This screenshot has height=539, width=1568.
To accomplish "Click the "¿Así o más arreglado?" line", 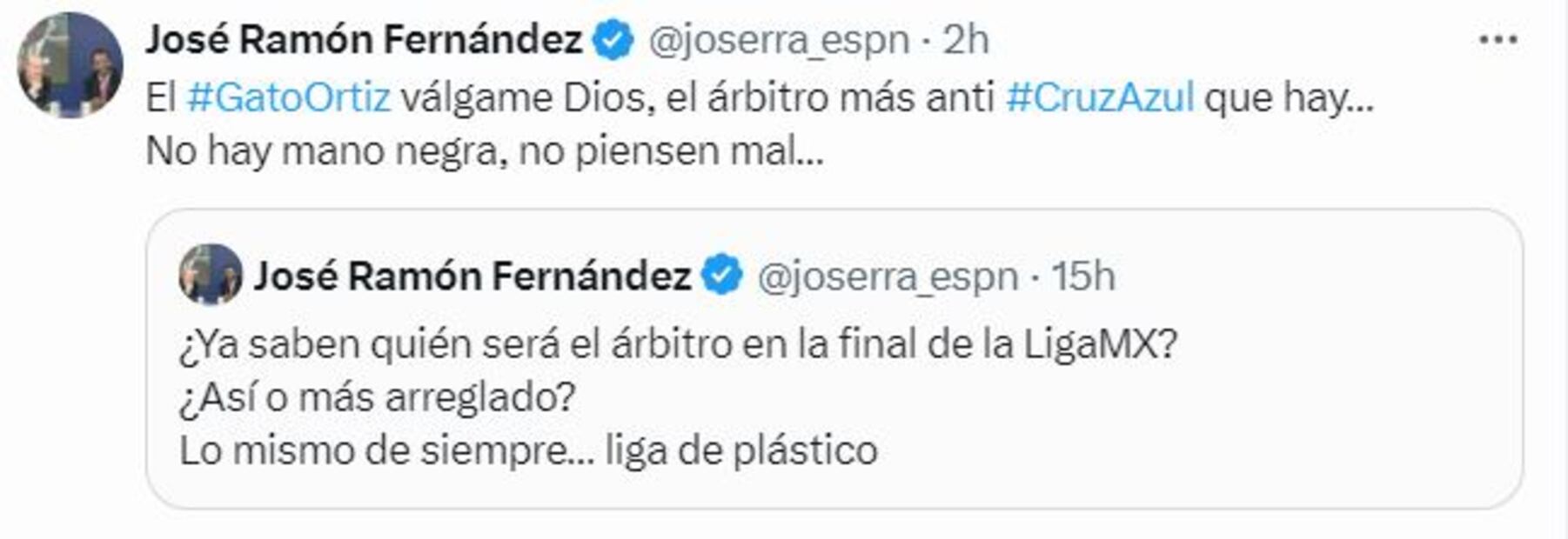I will coord(378,397).
